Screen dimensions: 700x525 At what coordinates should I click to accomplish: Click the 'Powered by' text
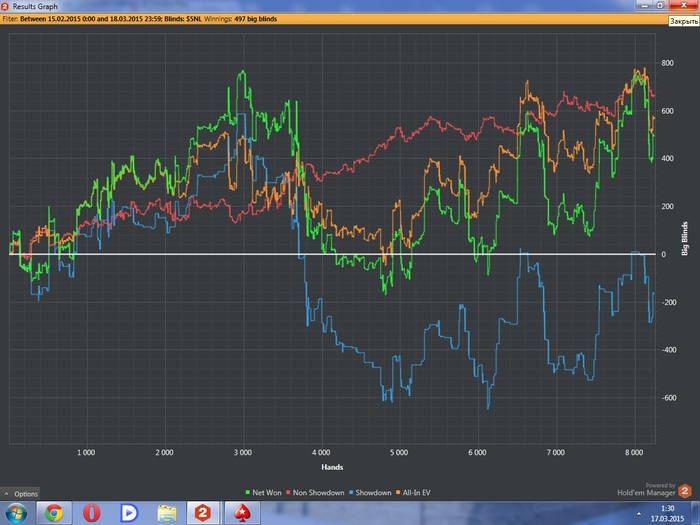(660, 485)
